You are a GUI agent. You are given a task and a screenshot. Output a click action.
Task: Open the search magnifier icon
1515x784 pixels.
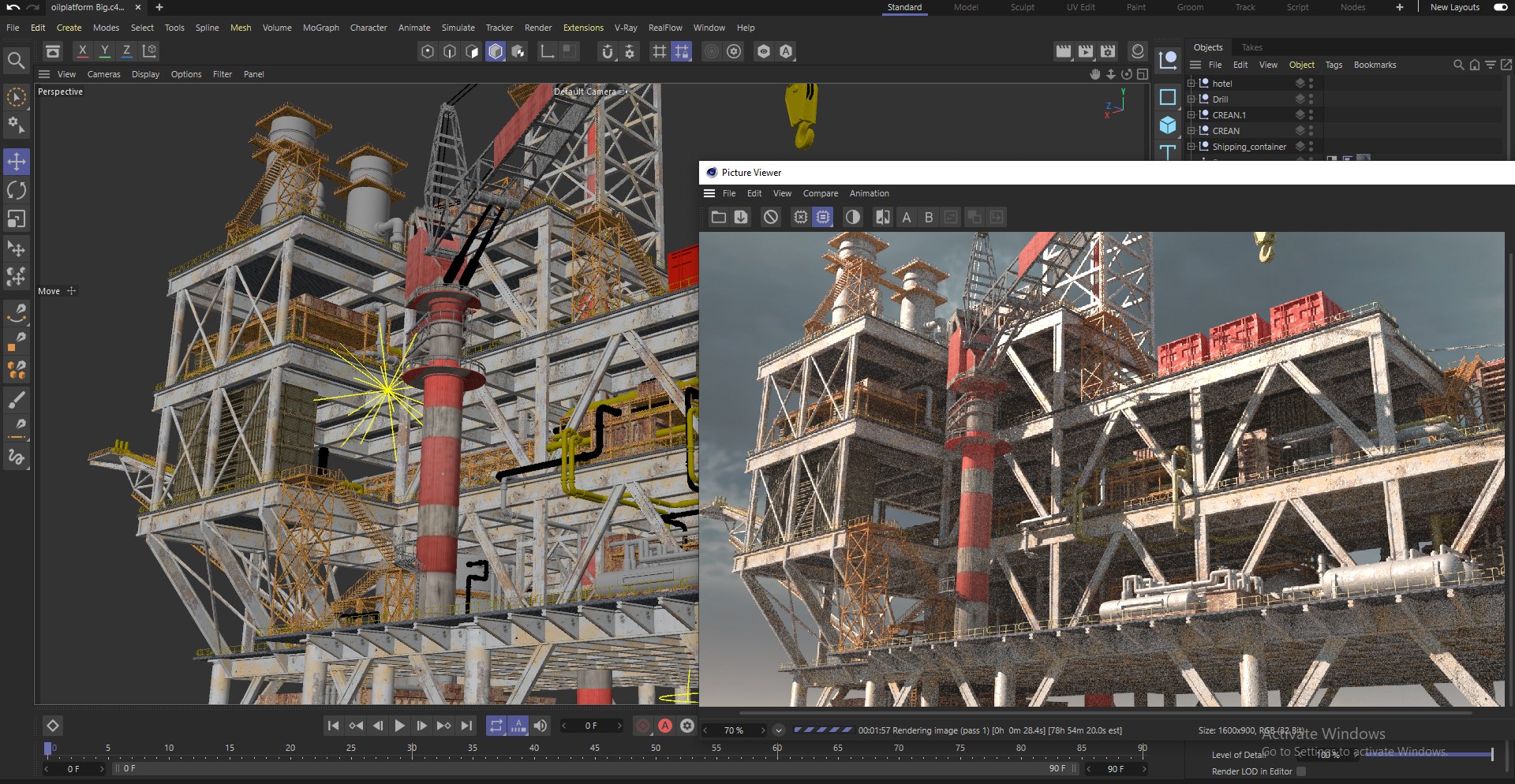(16, 60)
